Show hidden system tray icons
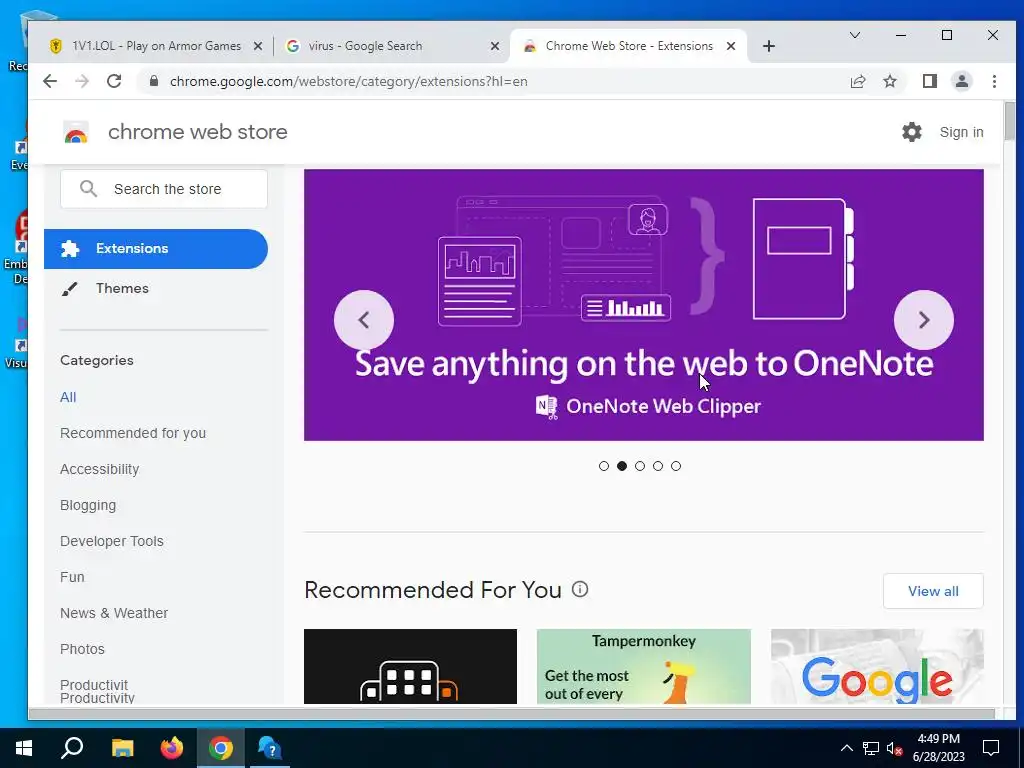Viewport: 1024px width, 768px height. [x=846, y=748]
